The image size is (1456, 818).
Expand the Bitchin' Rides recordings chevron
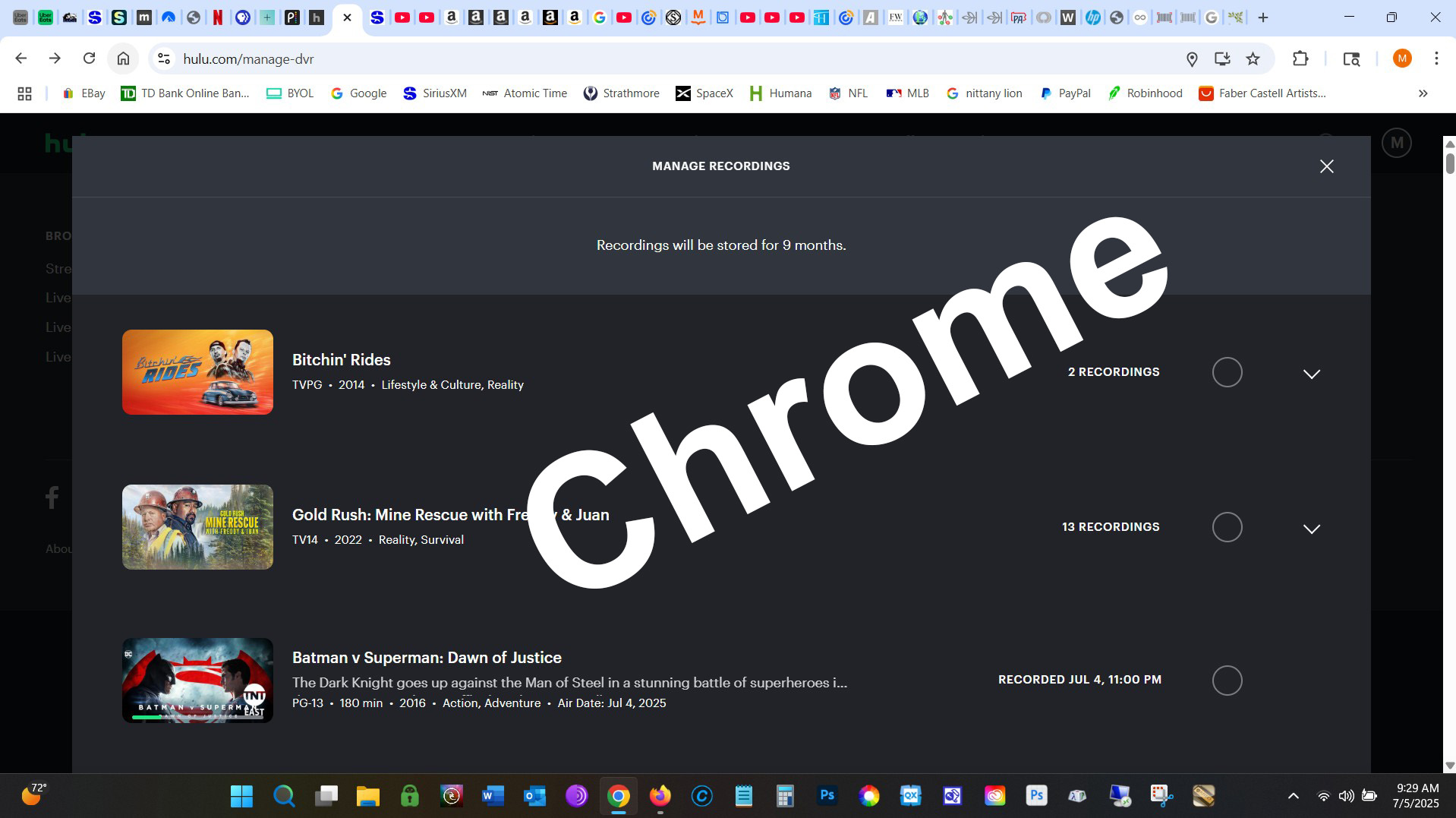coord(1311,374)
